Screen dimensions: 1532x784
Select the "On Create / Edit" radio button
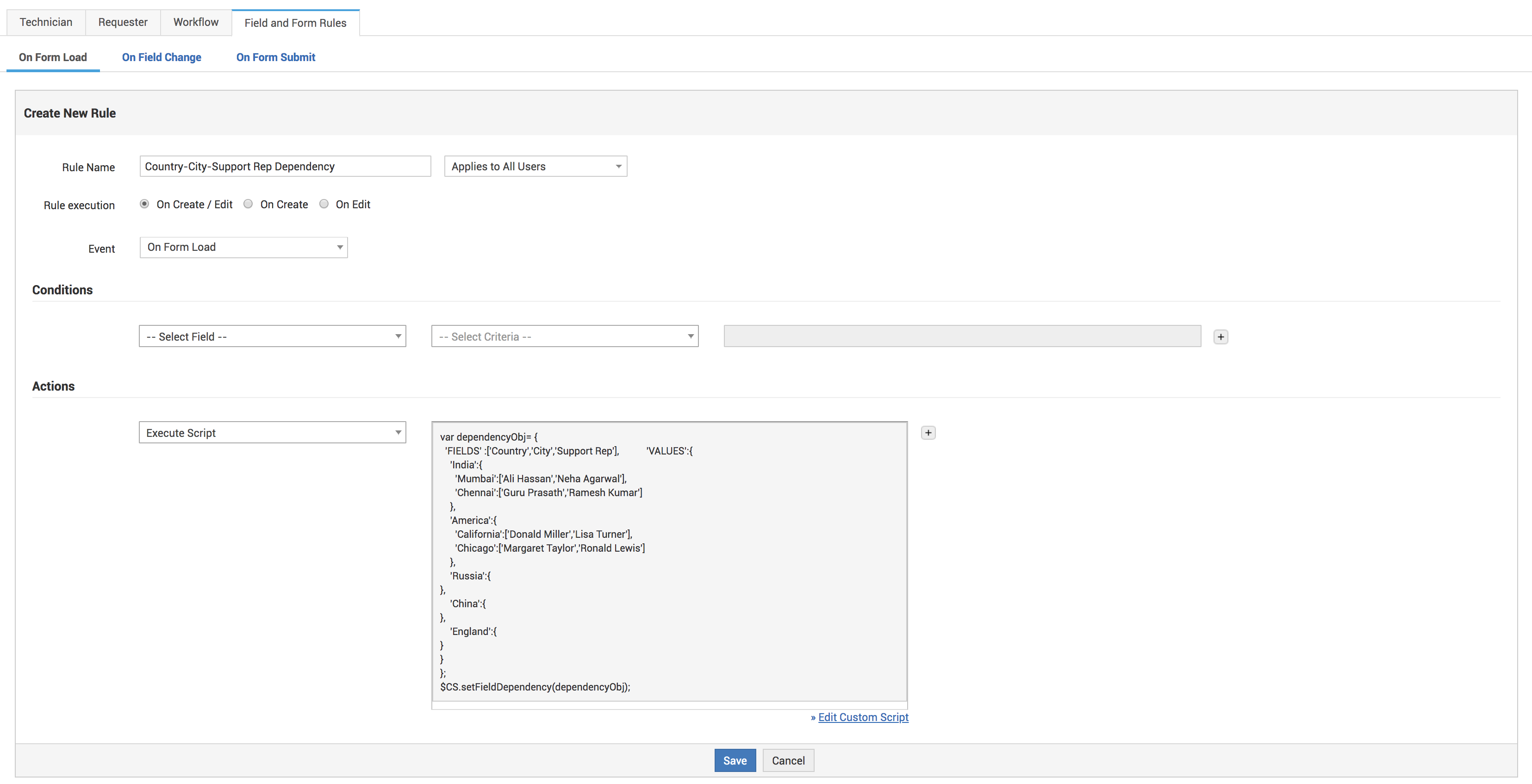(x=144, y=204)
